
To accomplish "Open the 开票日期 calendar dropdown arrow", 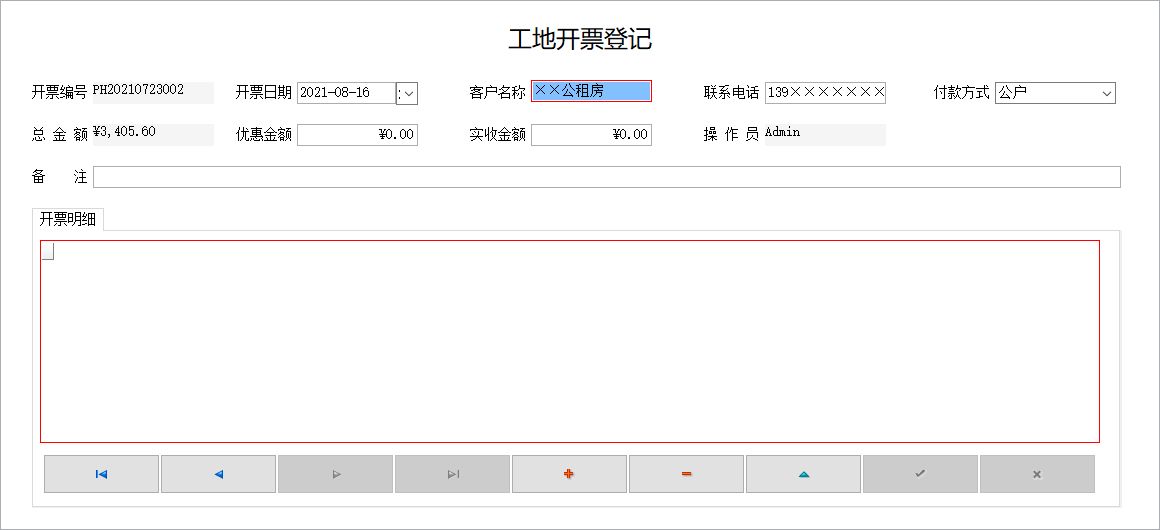I will coord(407,93).
